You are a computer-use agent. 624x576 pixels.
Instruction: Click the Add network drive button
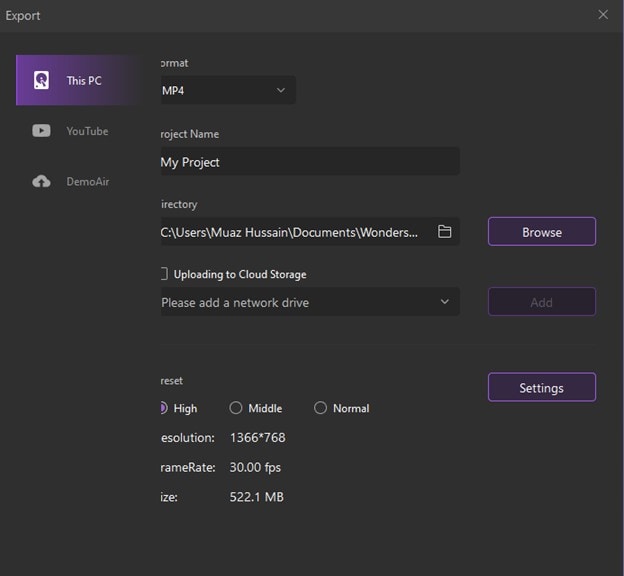[x=541, y=302]
